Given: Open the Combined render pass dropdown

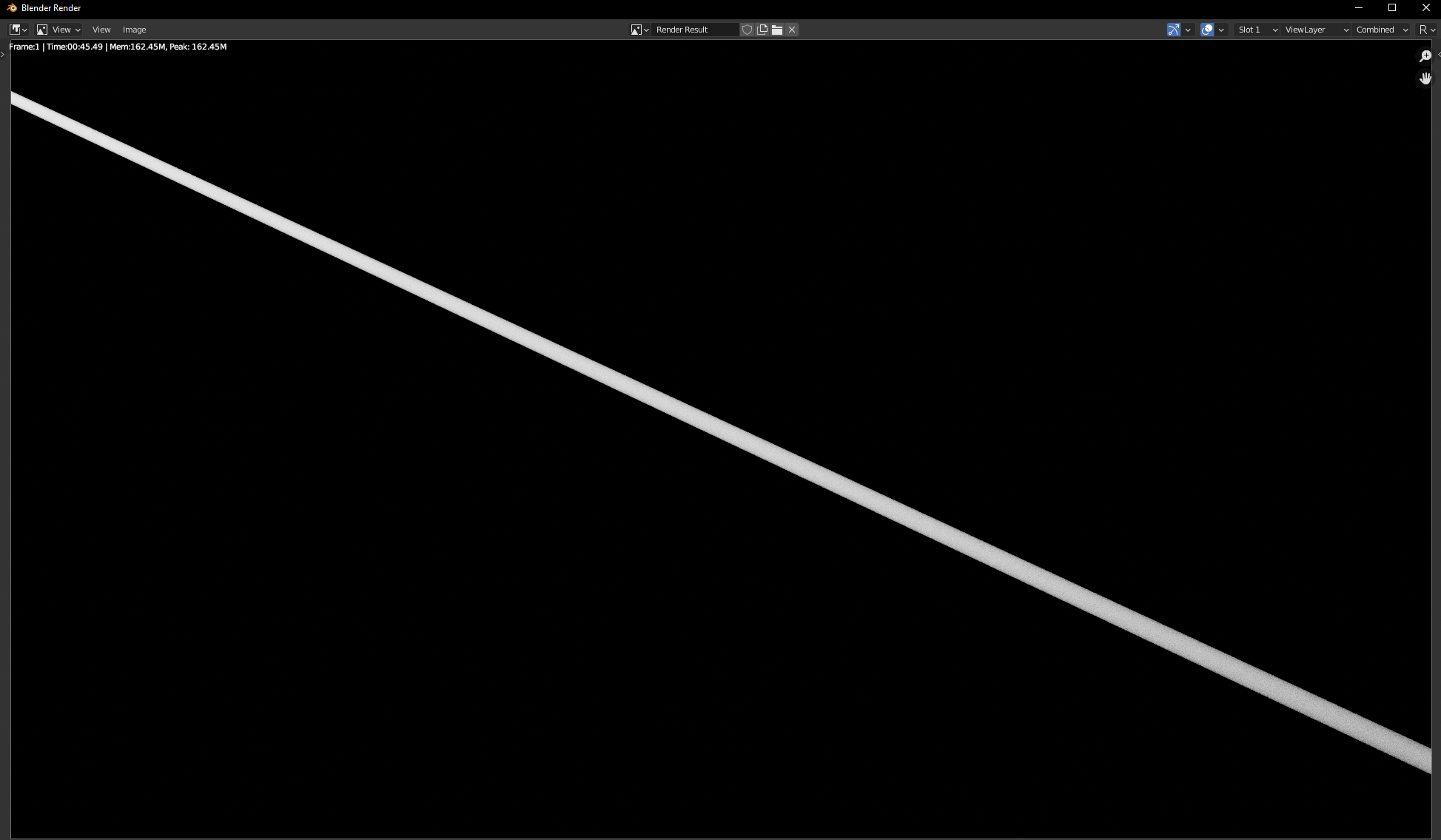Looking at the screenshot, I should click(x=1381, y=30).
